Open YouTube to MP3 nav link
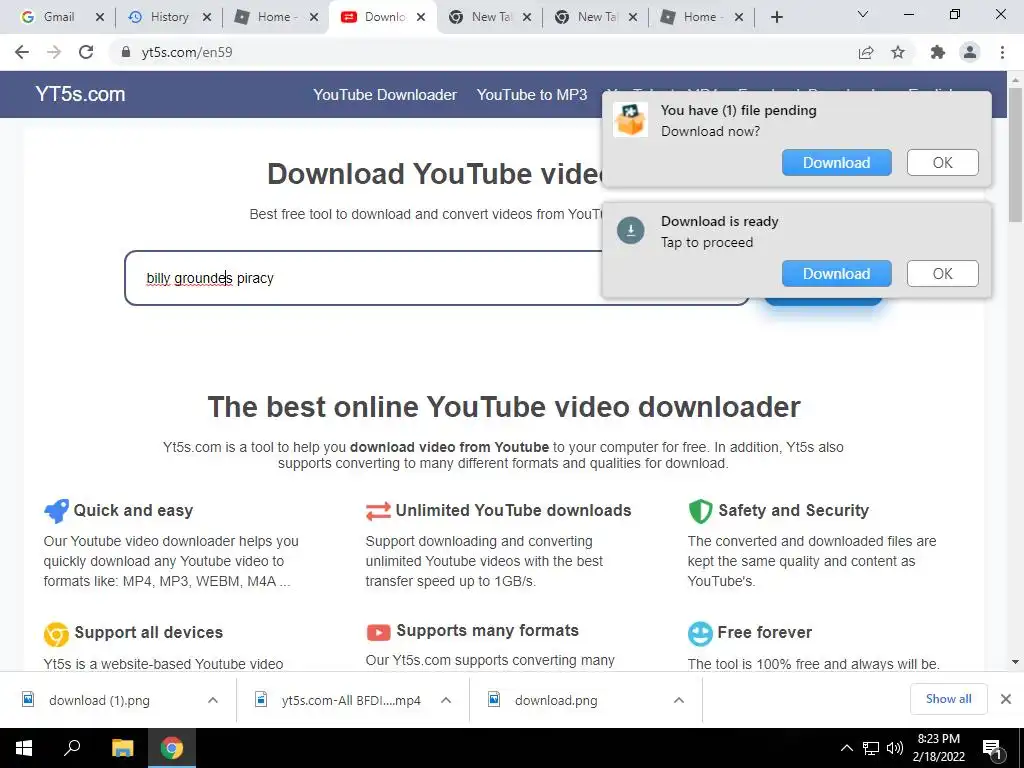Screen dimensions: 1024x768 [532, 95]
